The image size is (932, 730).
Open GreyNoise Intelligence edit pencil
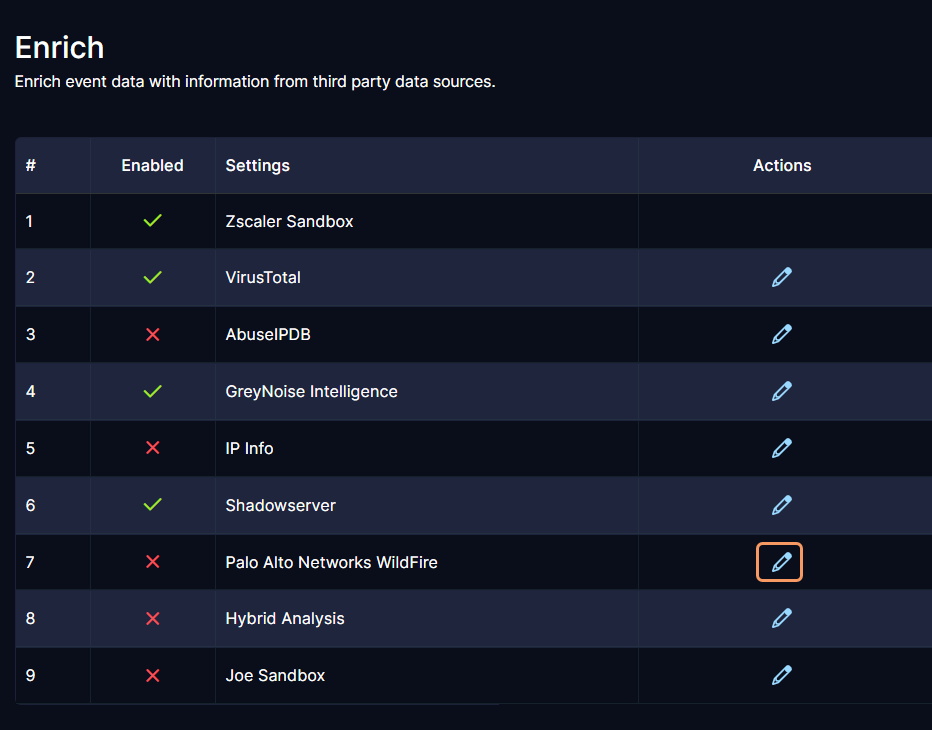click(x=782, y=391)
